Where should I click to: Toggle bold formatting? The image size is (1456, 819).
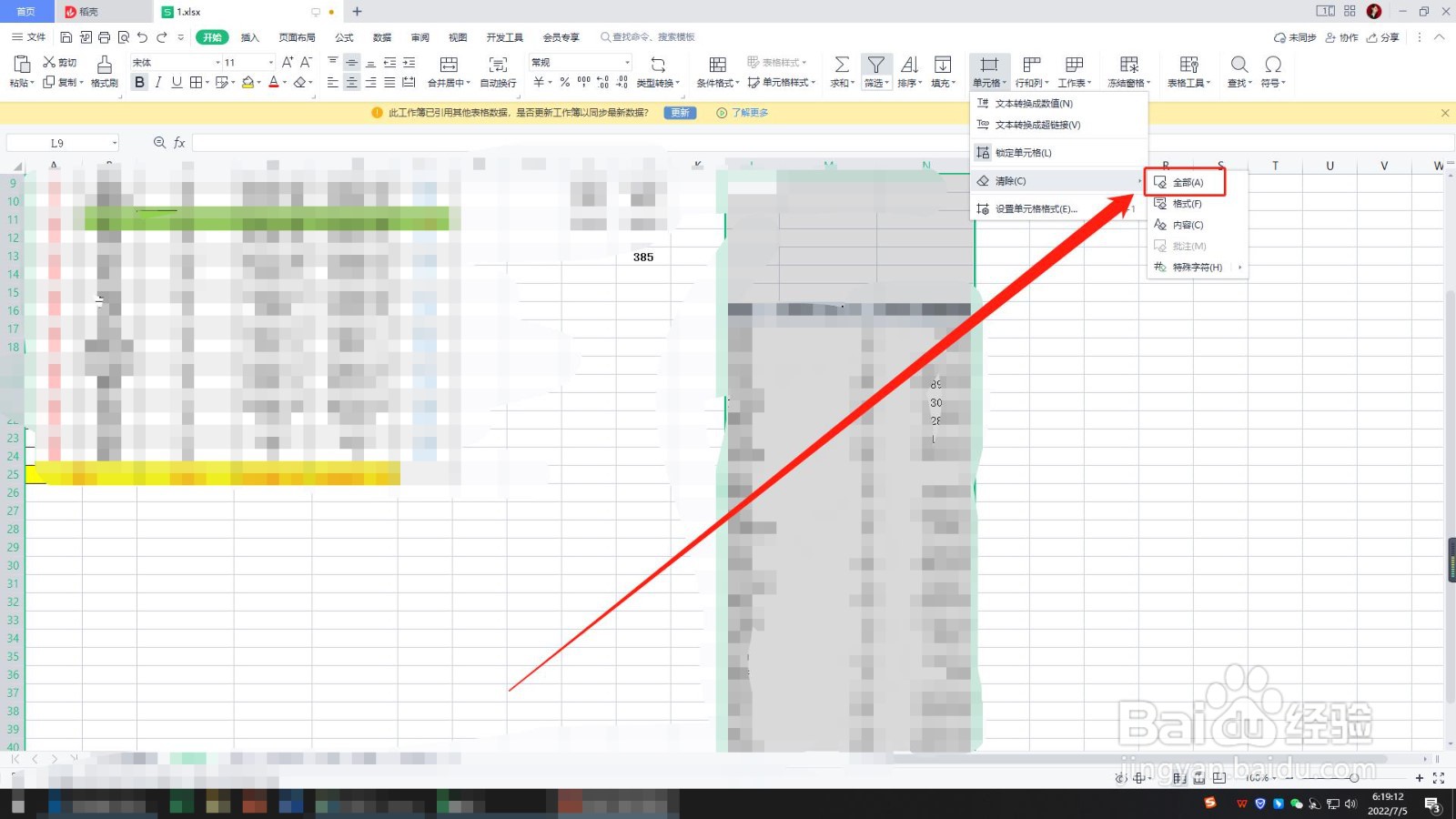(x=139, y=82)
